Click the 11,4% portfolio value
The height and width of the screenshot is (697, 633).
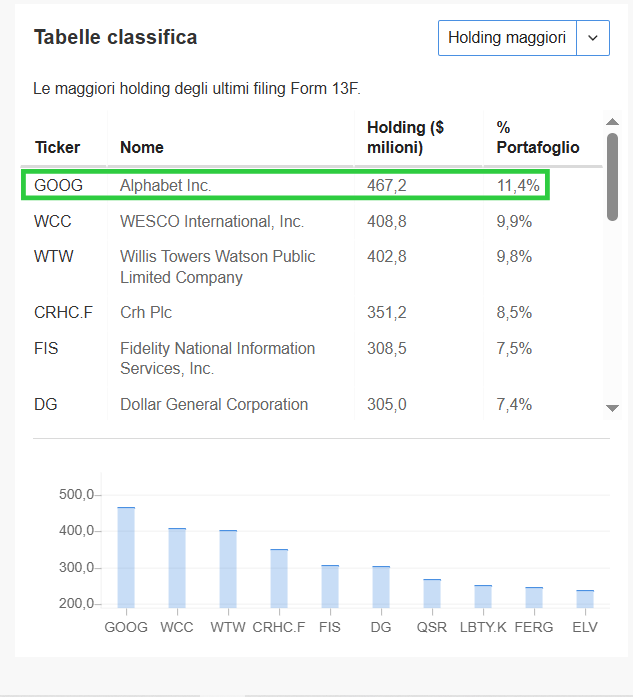coord(518,185)
